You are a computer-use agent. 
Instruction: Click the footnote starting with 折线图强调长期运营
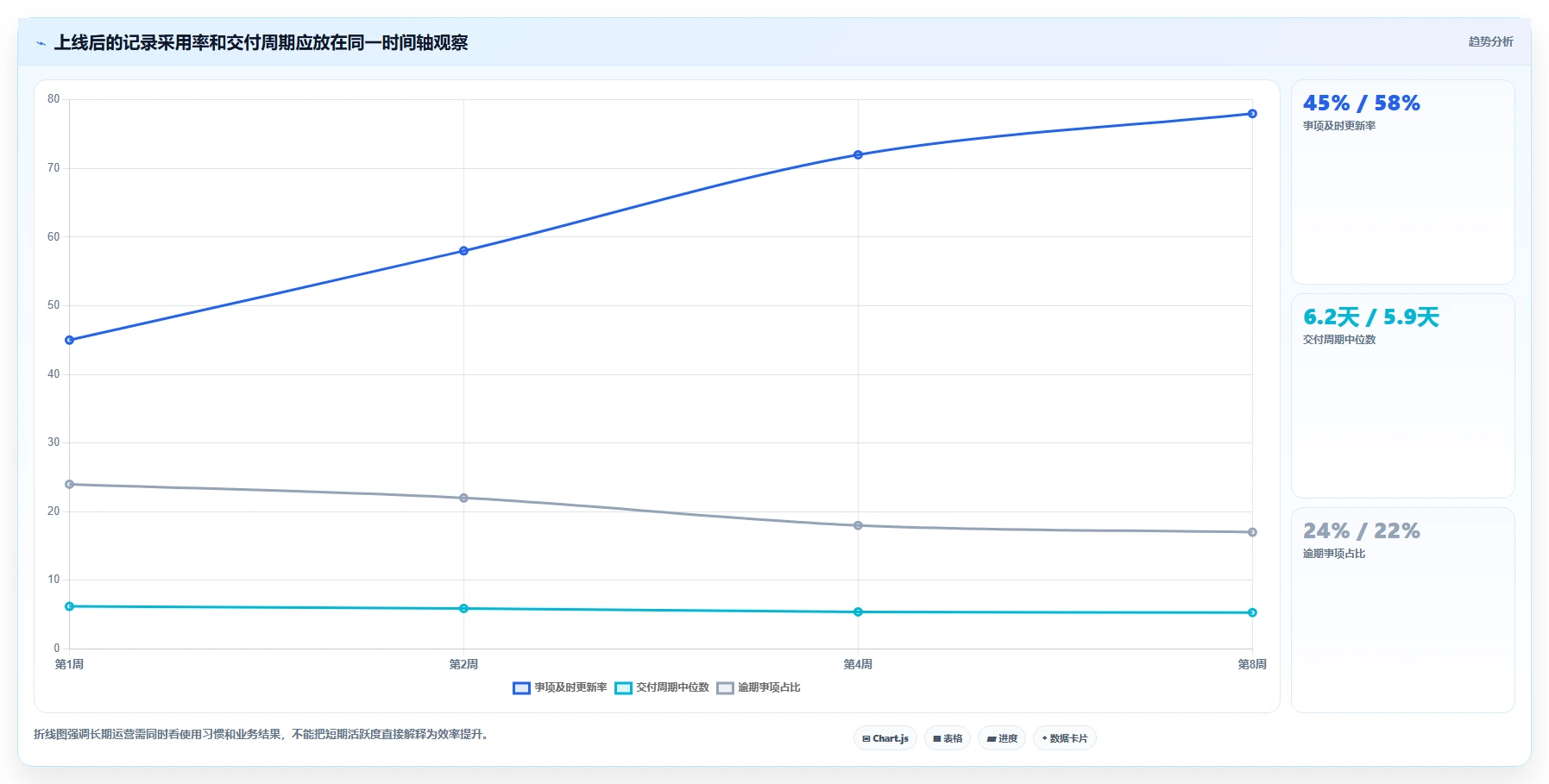point(262,735)
